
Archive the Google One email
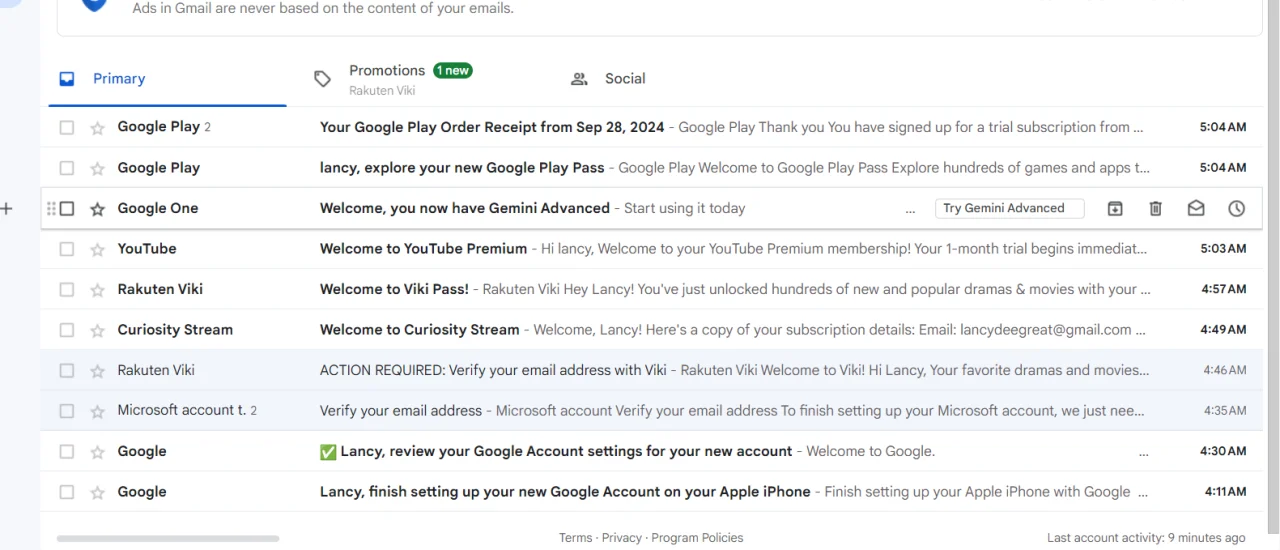pyautogui.click(x=1115, y=209)
